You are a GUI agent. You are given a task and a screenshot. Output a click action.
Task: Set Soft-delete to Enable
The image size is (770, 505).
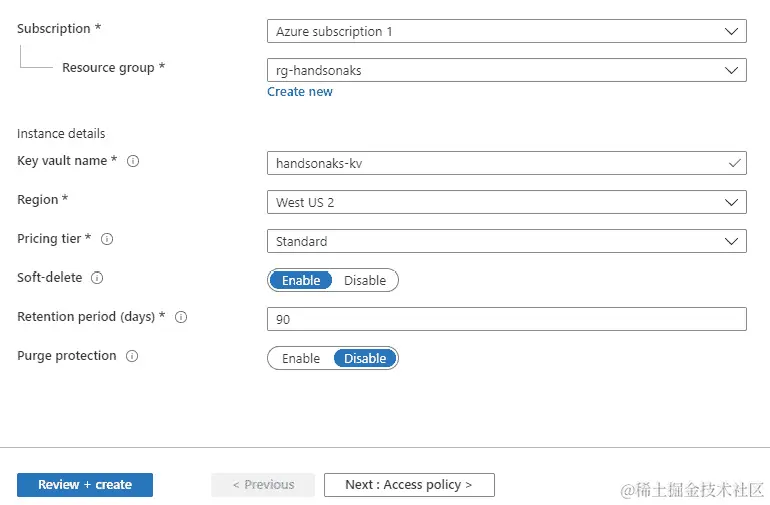301,280
